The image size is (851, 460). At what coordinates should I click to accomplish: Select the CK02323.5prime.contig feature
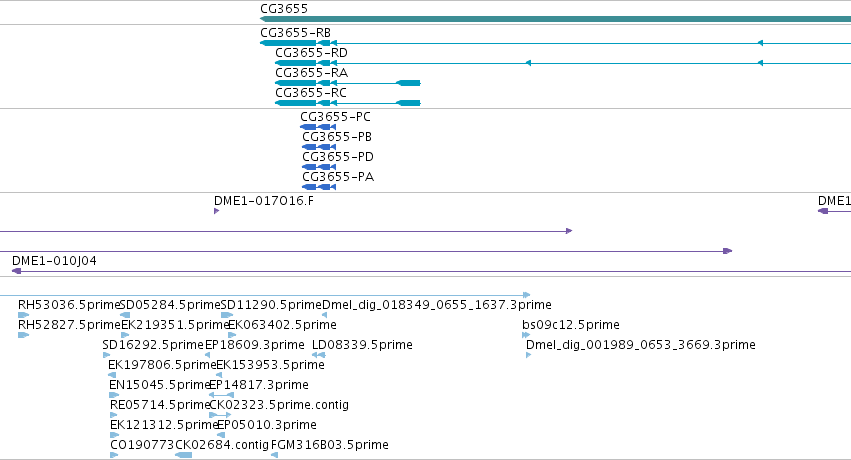(220, 415)
